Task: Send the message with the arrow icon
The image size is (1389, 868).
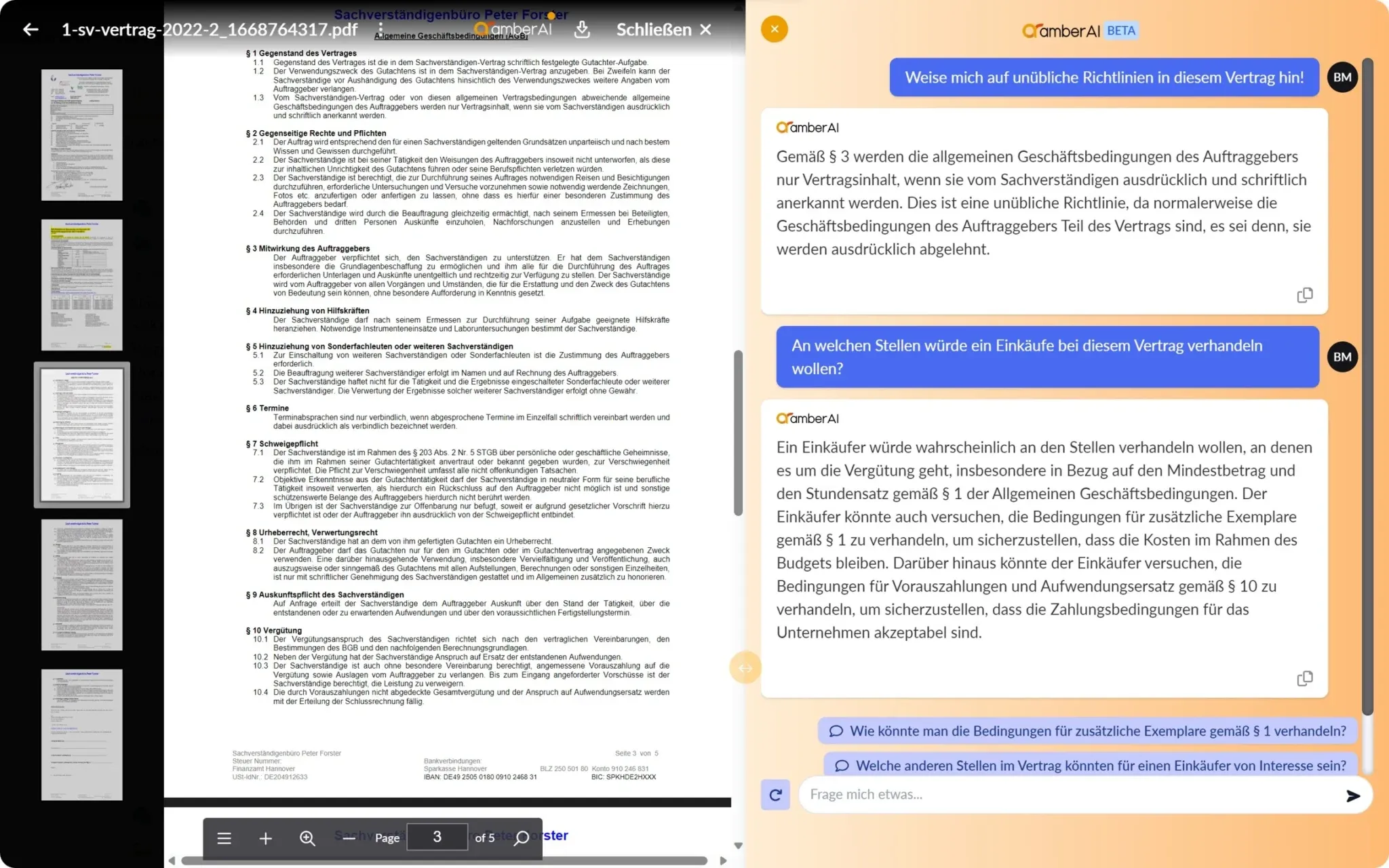Action: 1352,795
